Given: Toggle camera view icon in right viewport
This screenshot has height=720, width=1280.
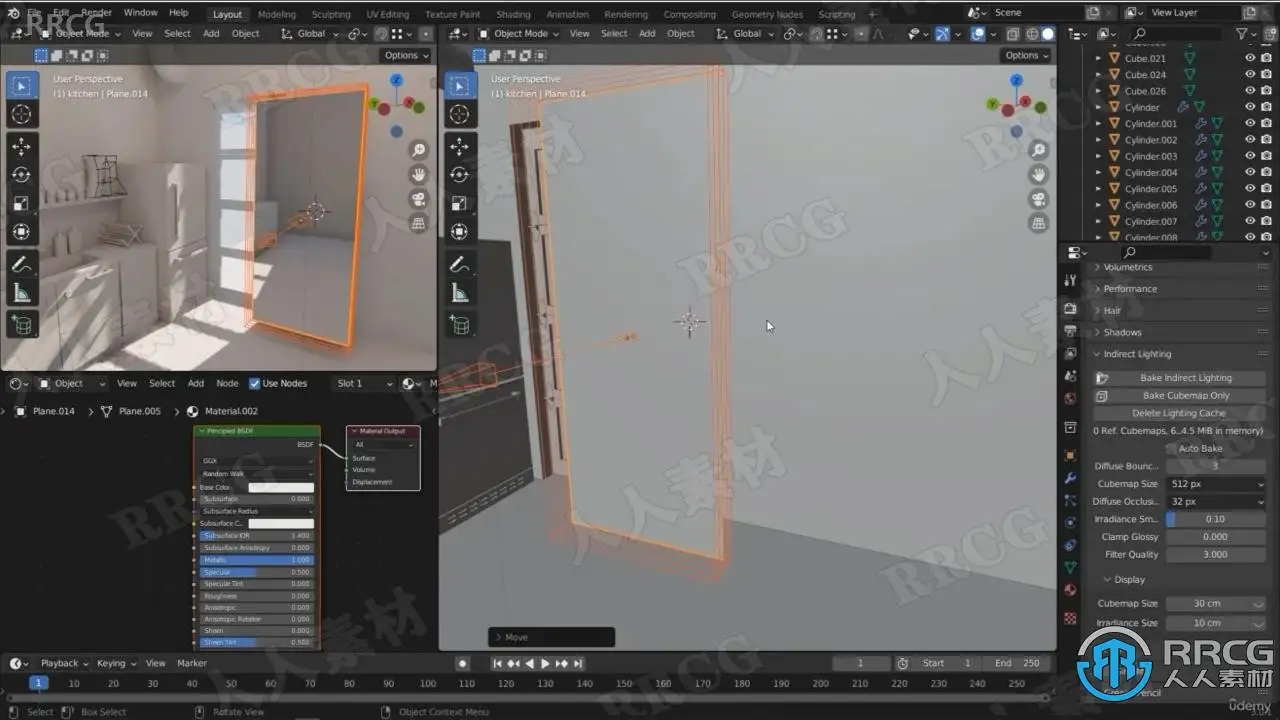Looking at the screenshot, I should (1039, 199).
